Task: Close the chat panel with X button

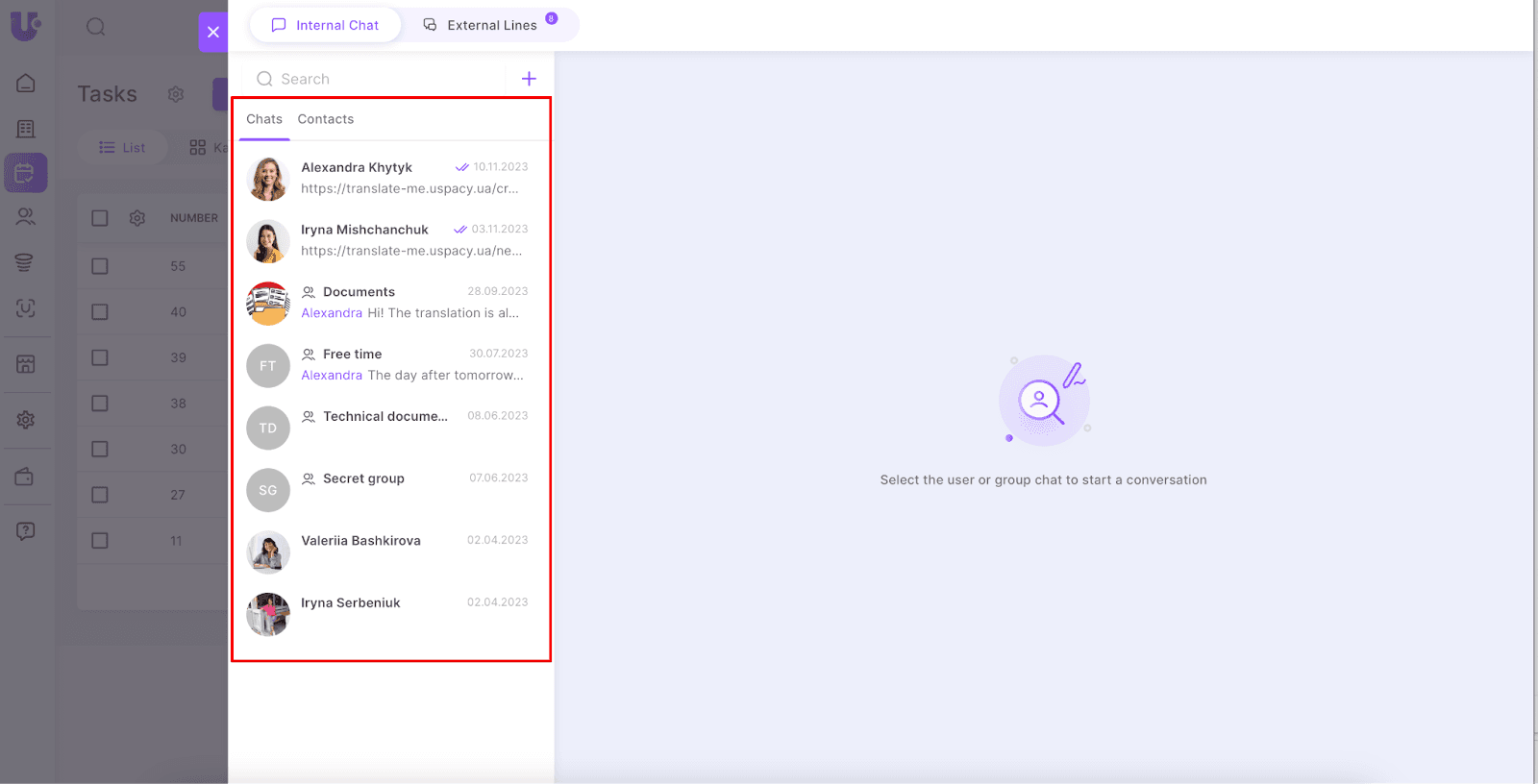Action: point(213,32)
